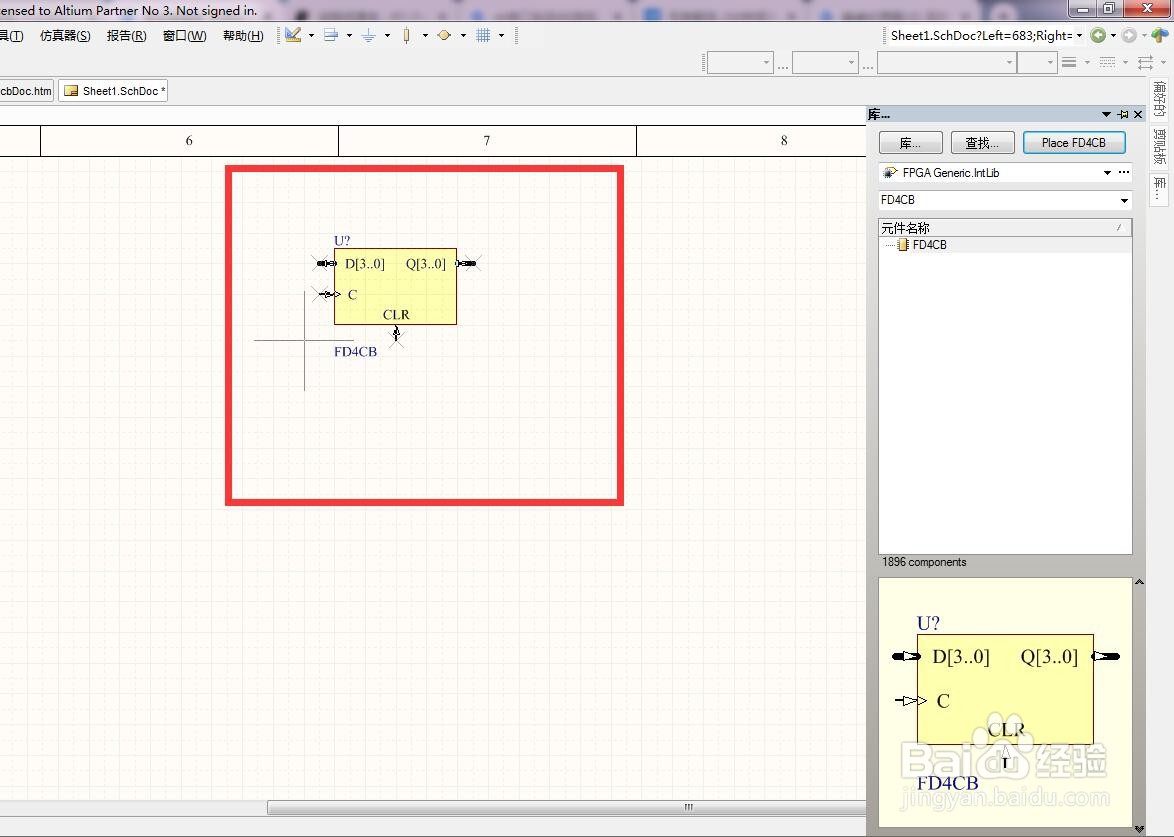The width and height of the screenshot is (1174, 837).
Task: Click the ellipsis button next to library dropdown
Action: [x=1124, y=172]
